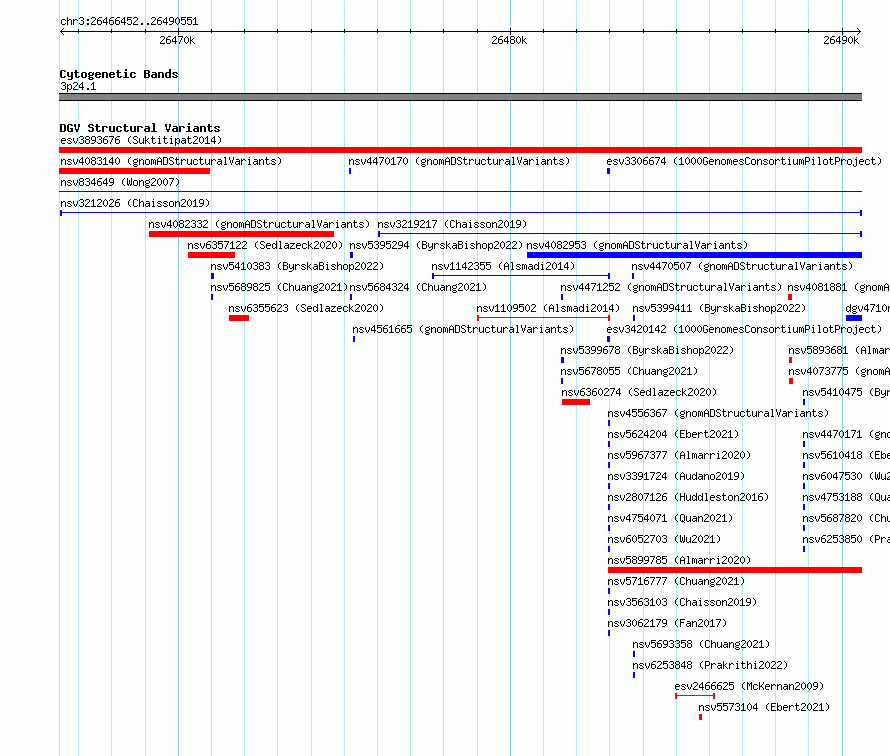Open nsv4556367 (gnomADStructuralVariants) label
The height and width of the screenshot is (756, 890).
[x=718, y=413]
